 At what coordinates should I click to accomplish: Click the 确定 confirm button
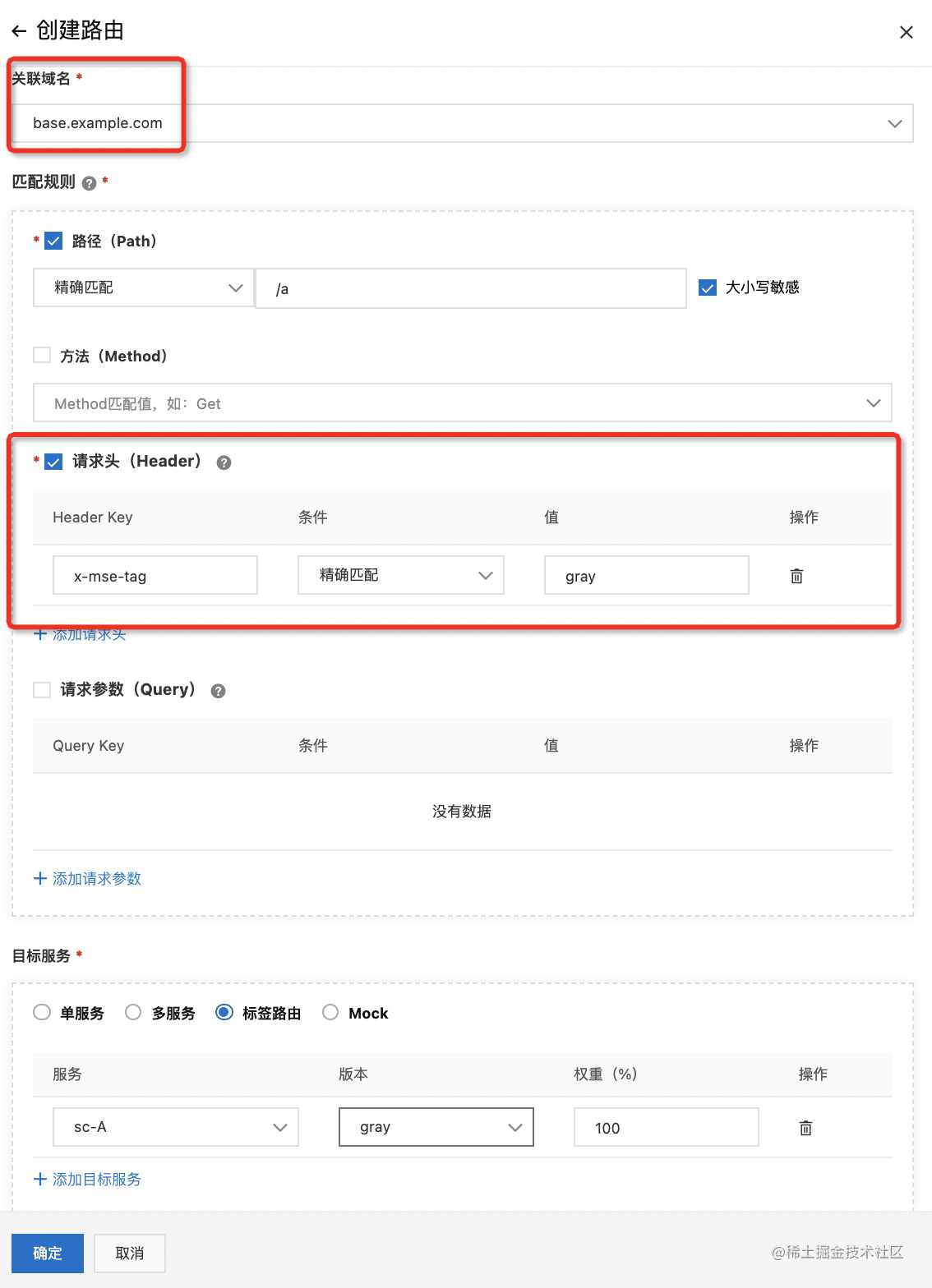(48, 1253)
